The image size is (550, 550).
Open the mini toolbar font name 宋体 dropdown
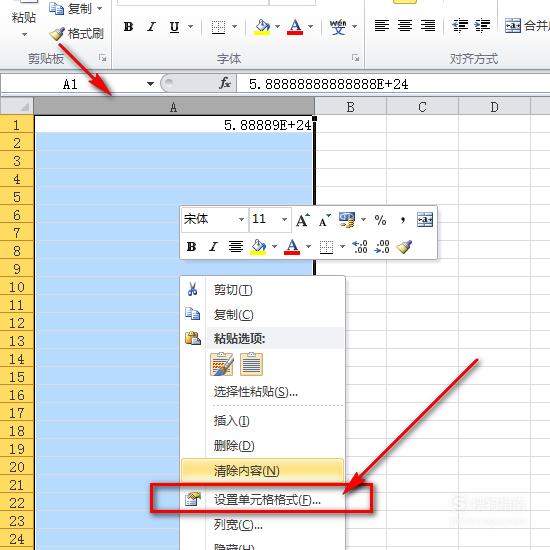point(241,220)
